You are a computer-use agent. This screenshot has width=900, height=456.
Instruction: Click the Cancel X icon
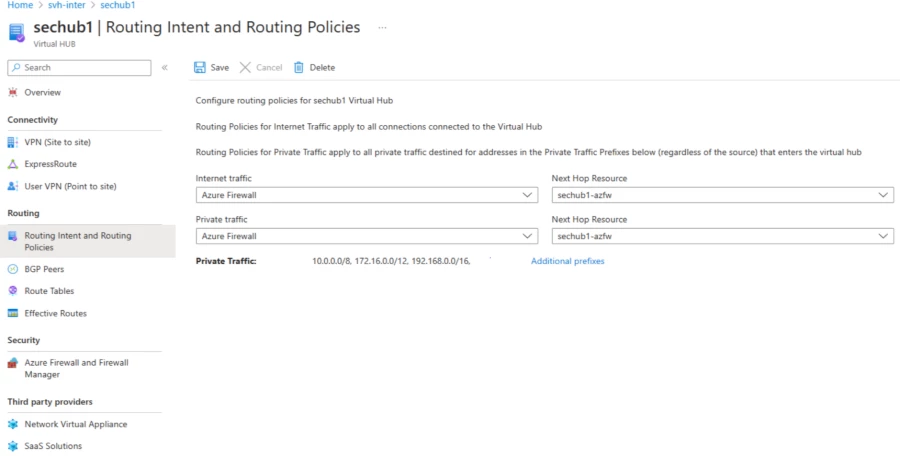tap(245, 67)
